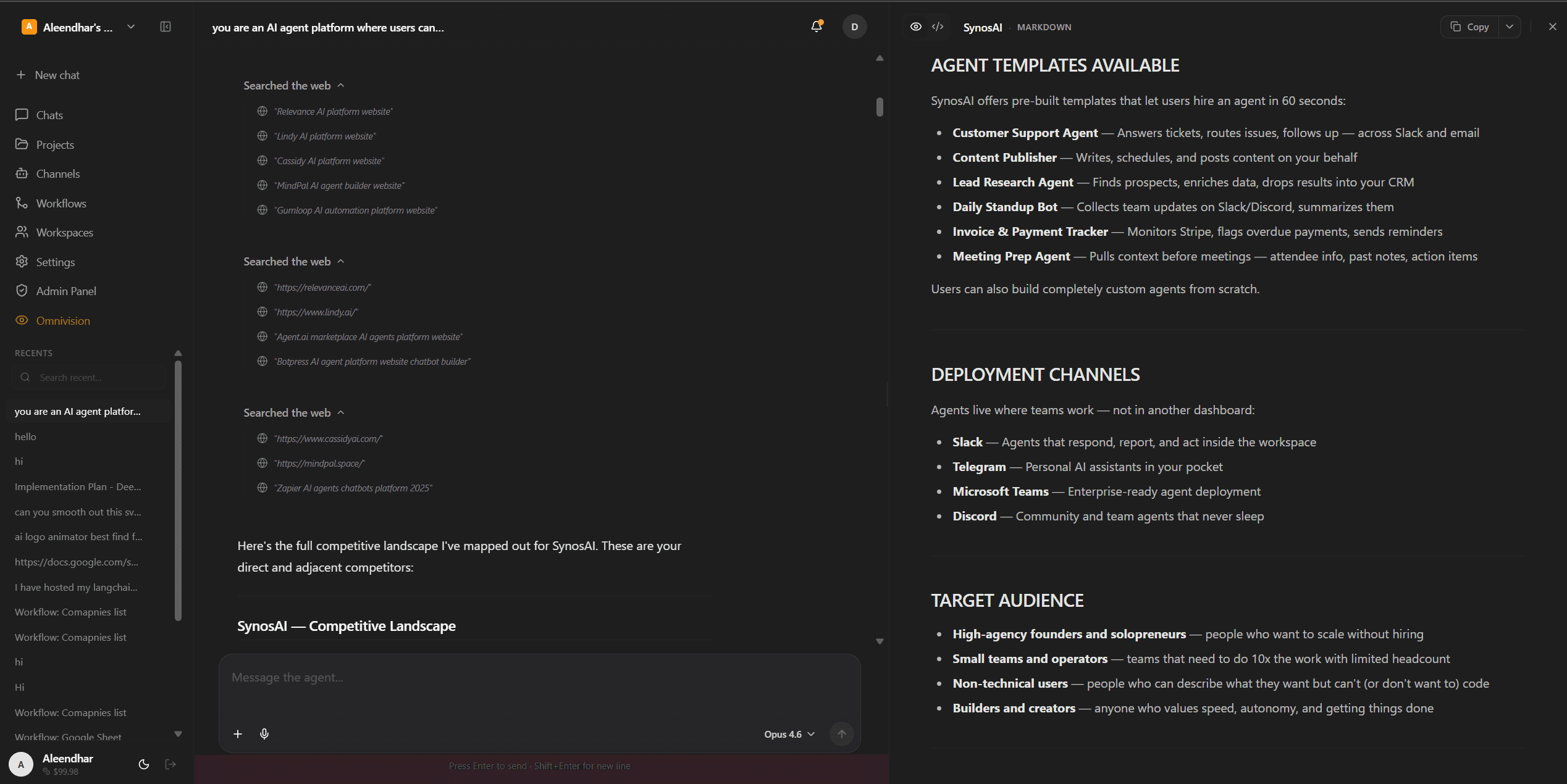Click the D user avatar
Viewport: 1567px width, 784px height.
tap(854, 27)
